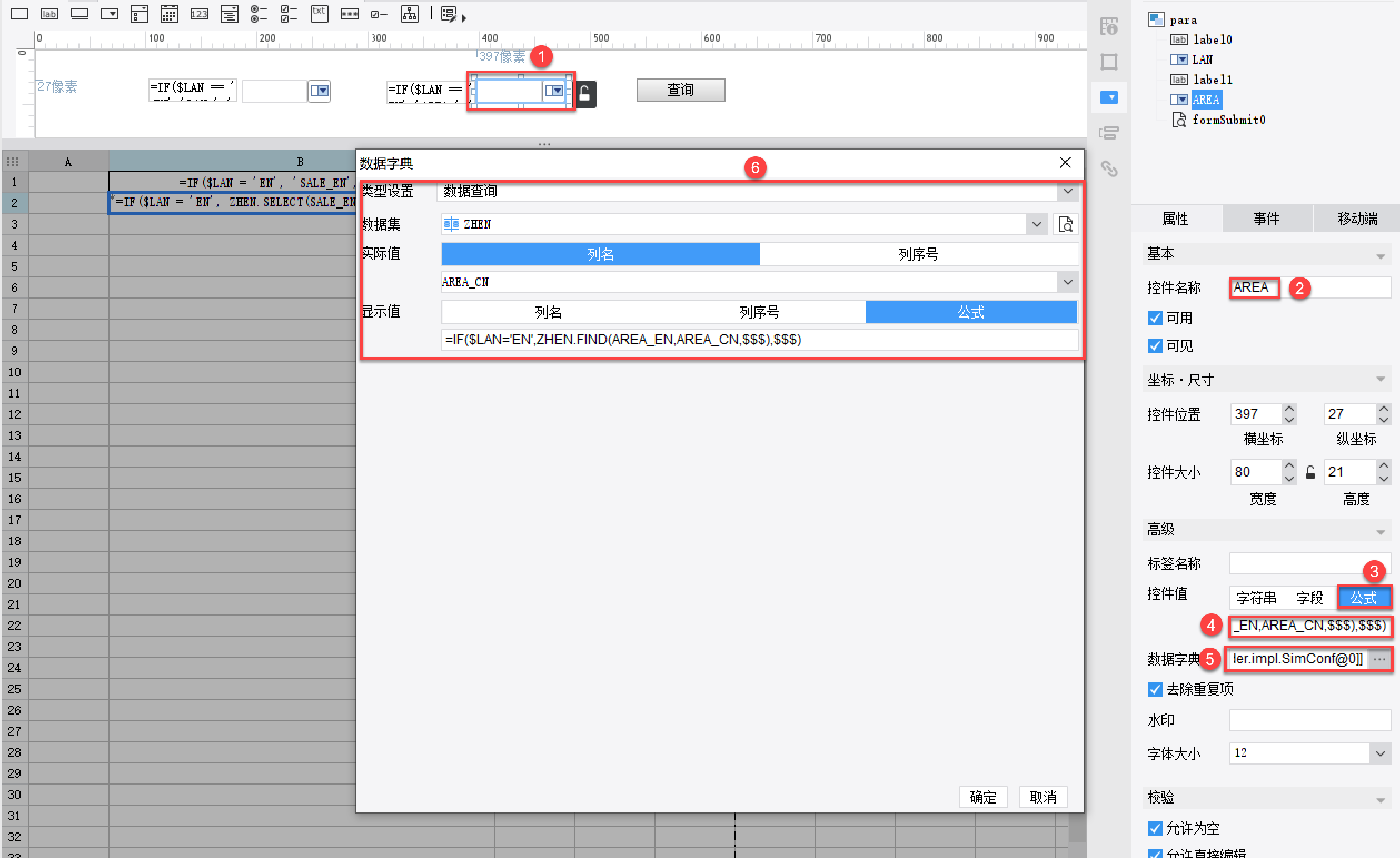Select the number input widget tool

(x=199, y=14)
